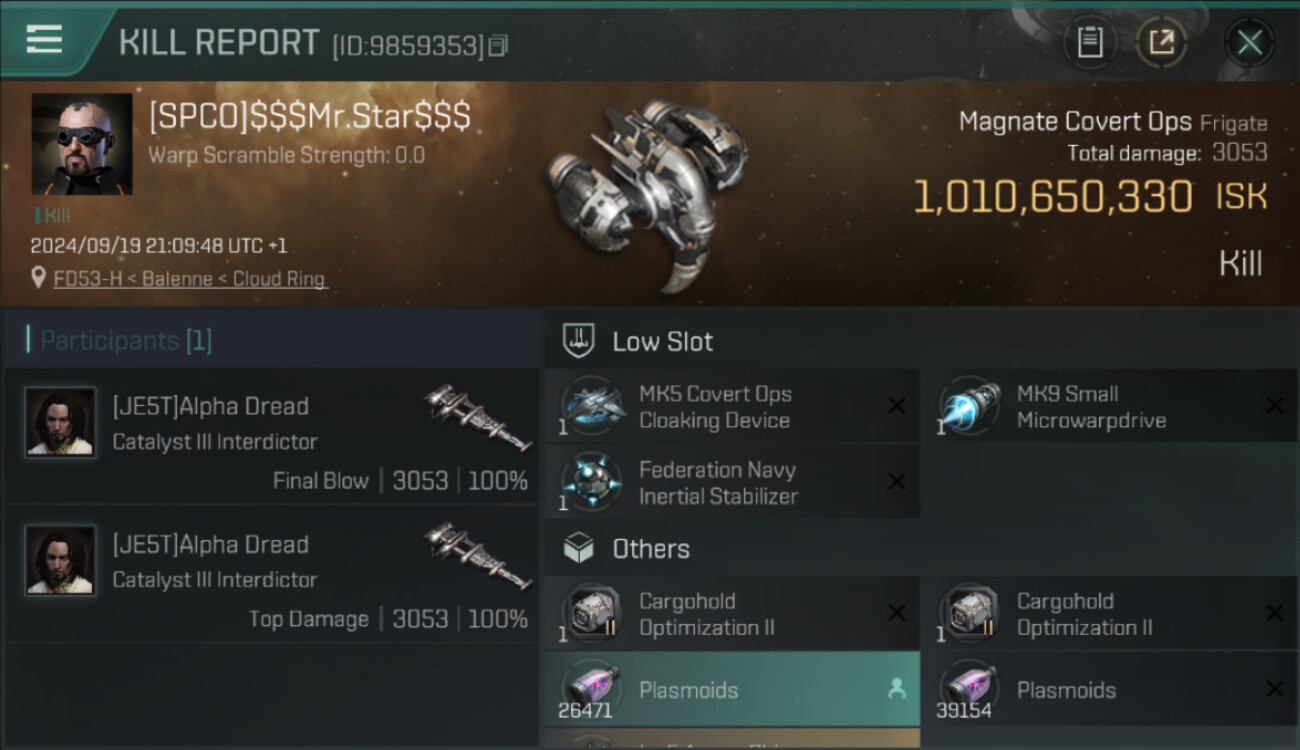
Task: Open the FD53-H location link
Action: pyautogui.click(x=190, y=279)
